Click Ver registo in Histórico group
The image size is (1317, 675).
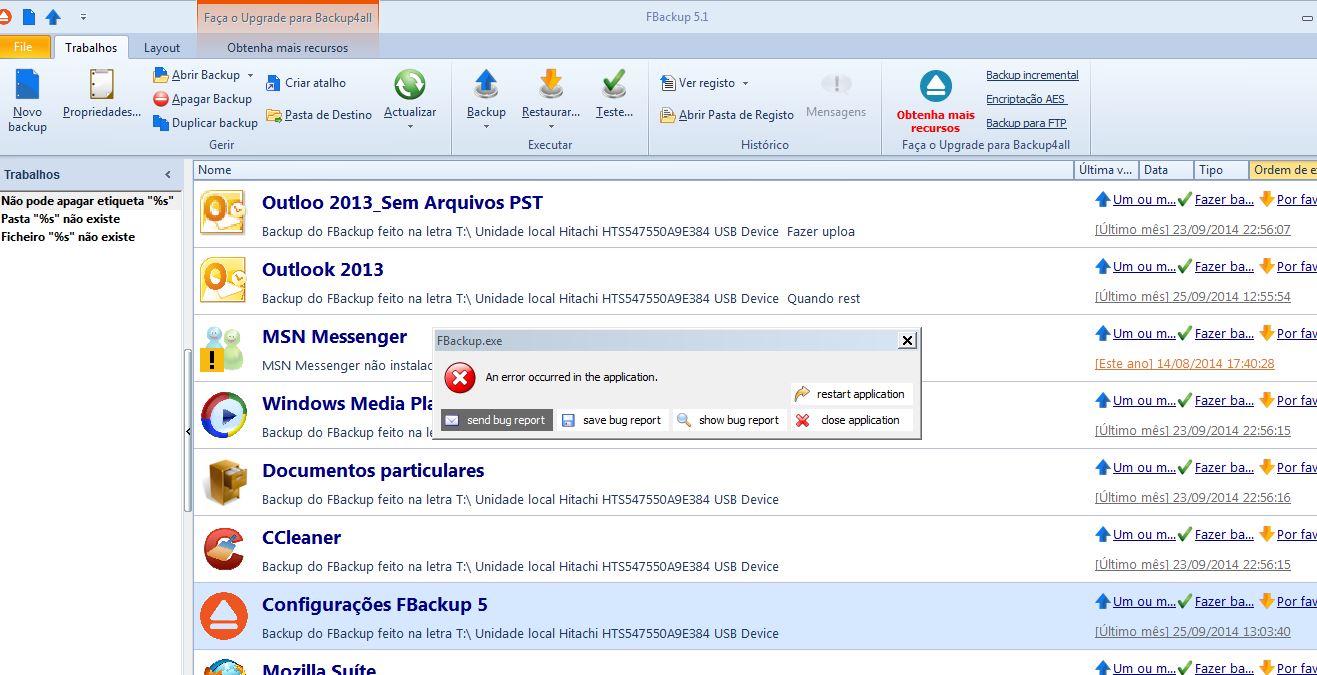point(698,83)
